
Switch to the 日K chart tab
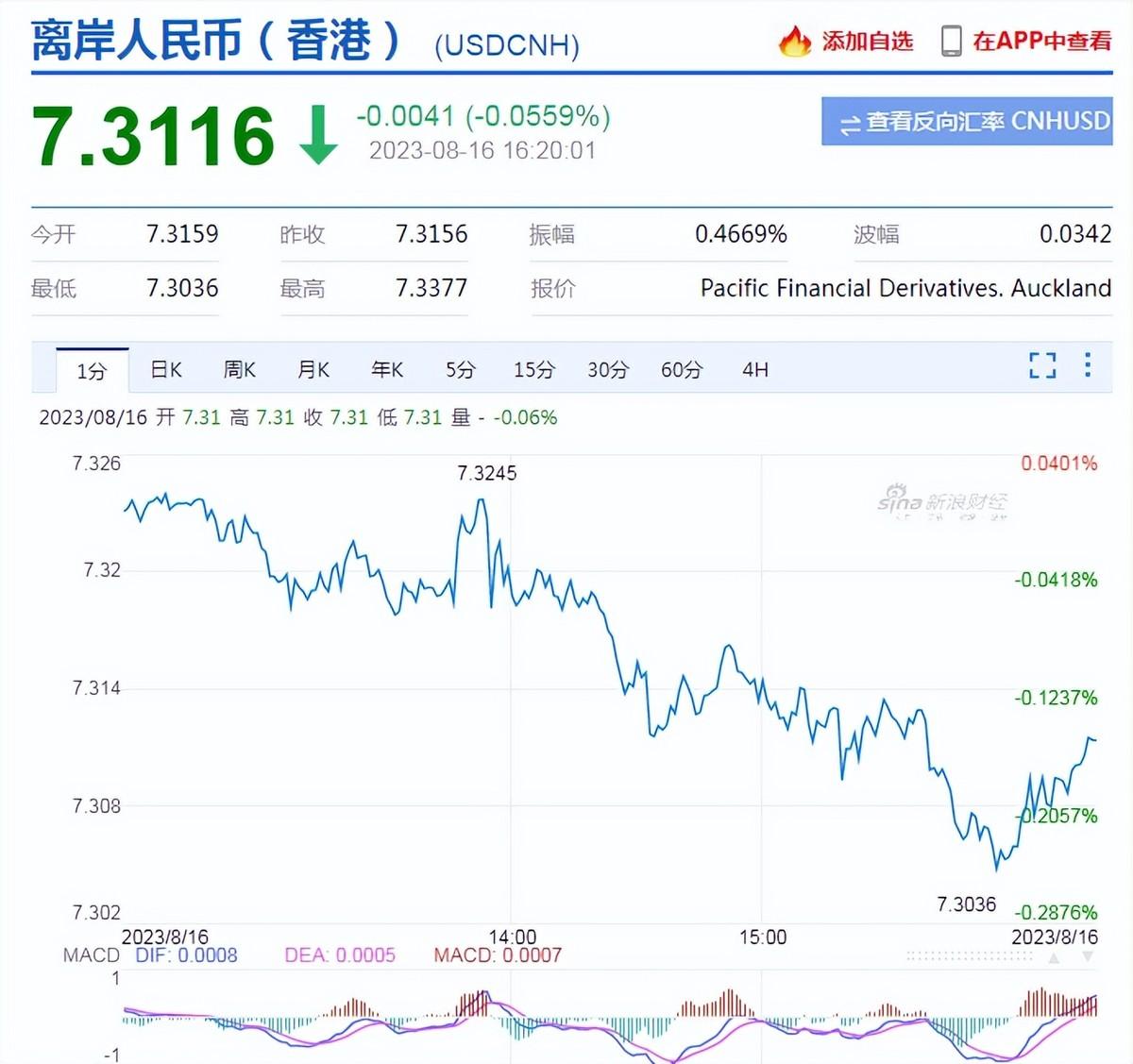click(166, 370)
